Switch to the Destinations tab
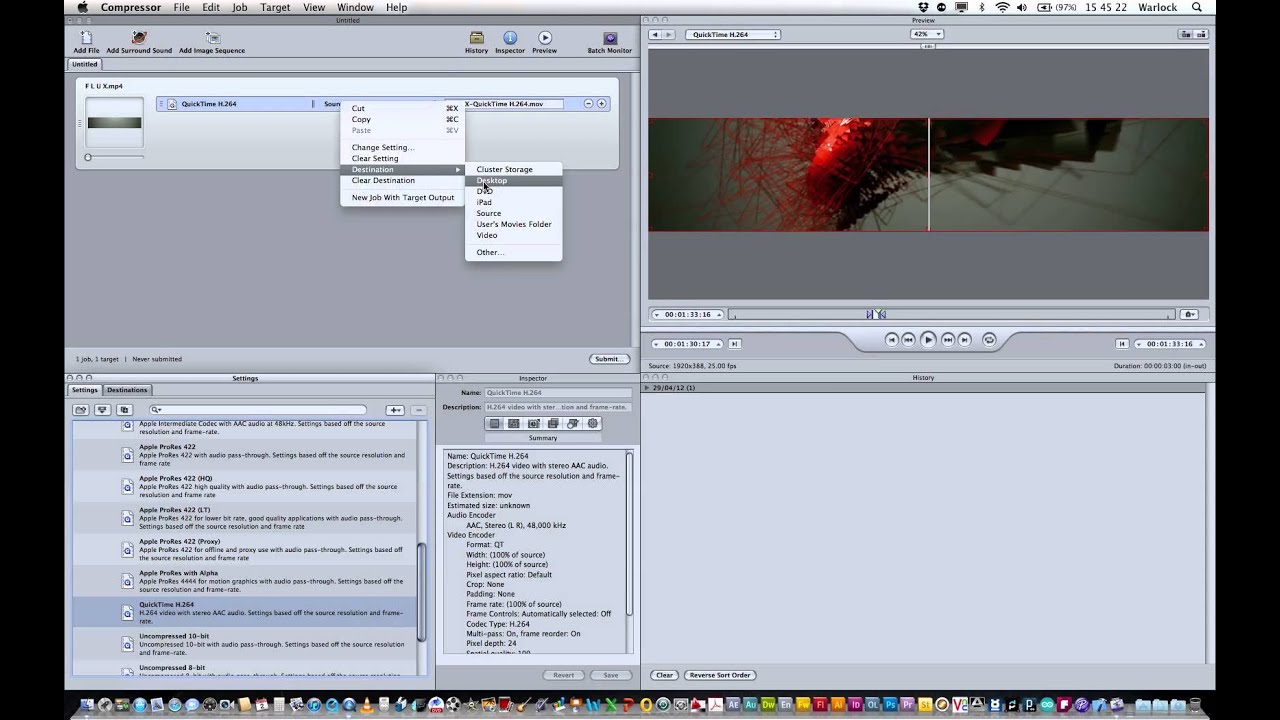The width and height of the screenshot is (1280, 720). (127, 390)
